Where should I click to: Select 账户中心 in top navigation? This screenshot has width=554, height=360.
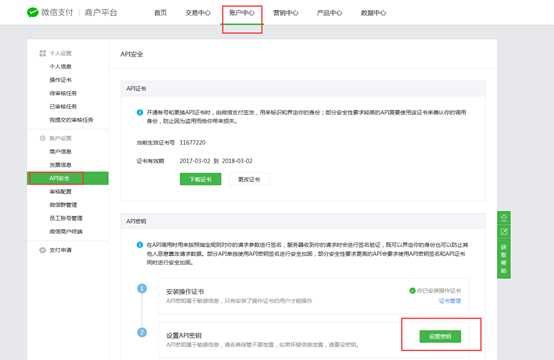pyautogui.click(x=242, y=13)
